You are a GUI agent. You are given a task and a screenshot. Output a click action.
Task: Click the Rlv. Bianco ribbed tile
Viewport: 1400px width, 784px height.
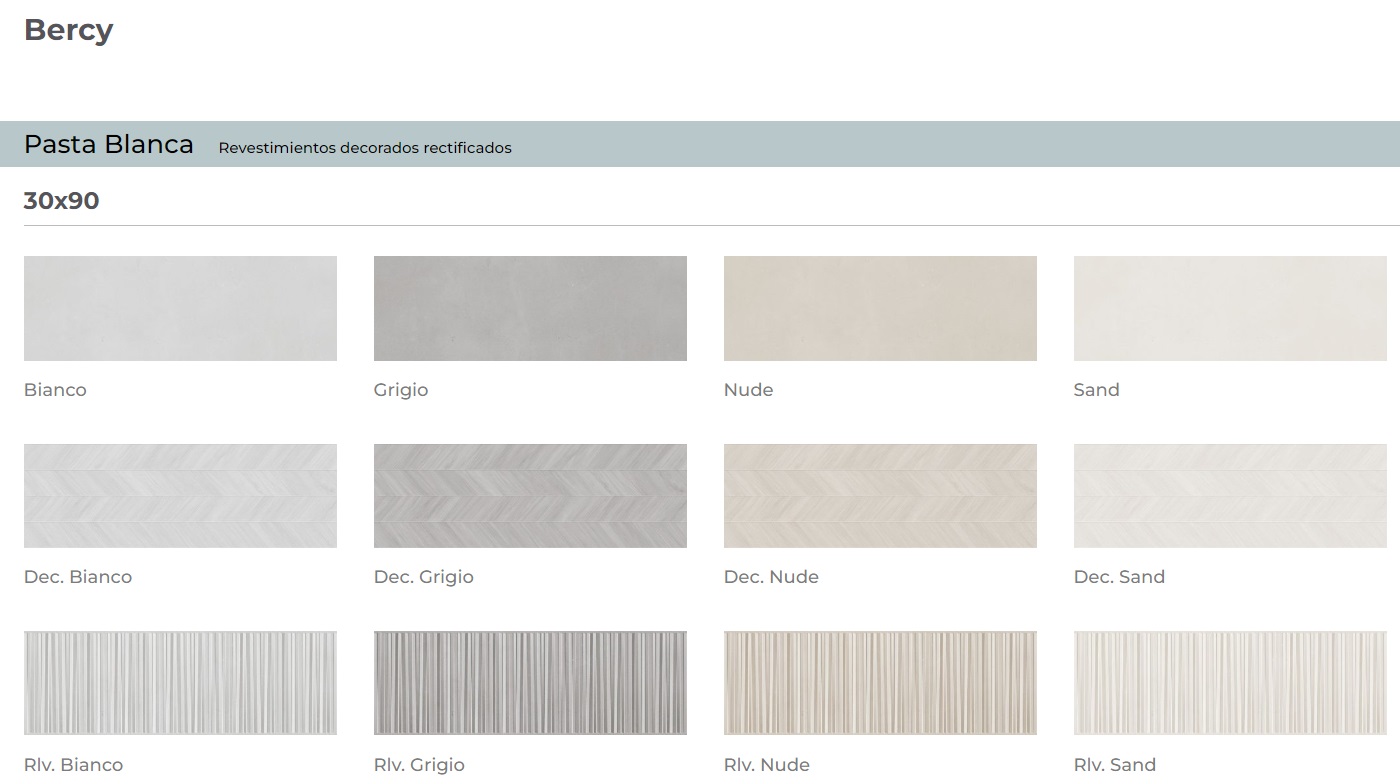[180, 683]
